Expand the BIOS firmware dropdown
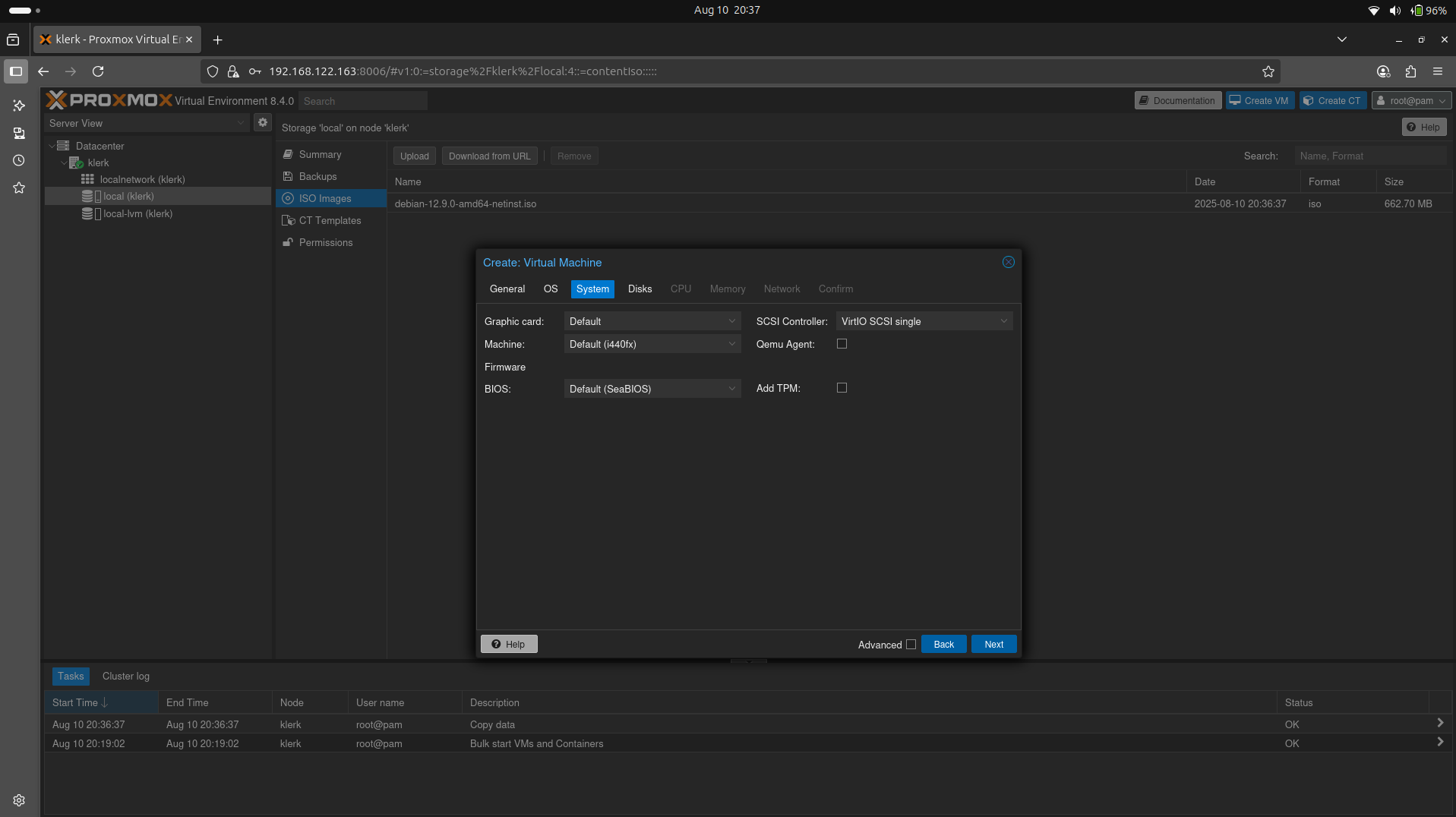Image resolution: width=1456 pixels, height=817 pixels. click(652, 389)
